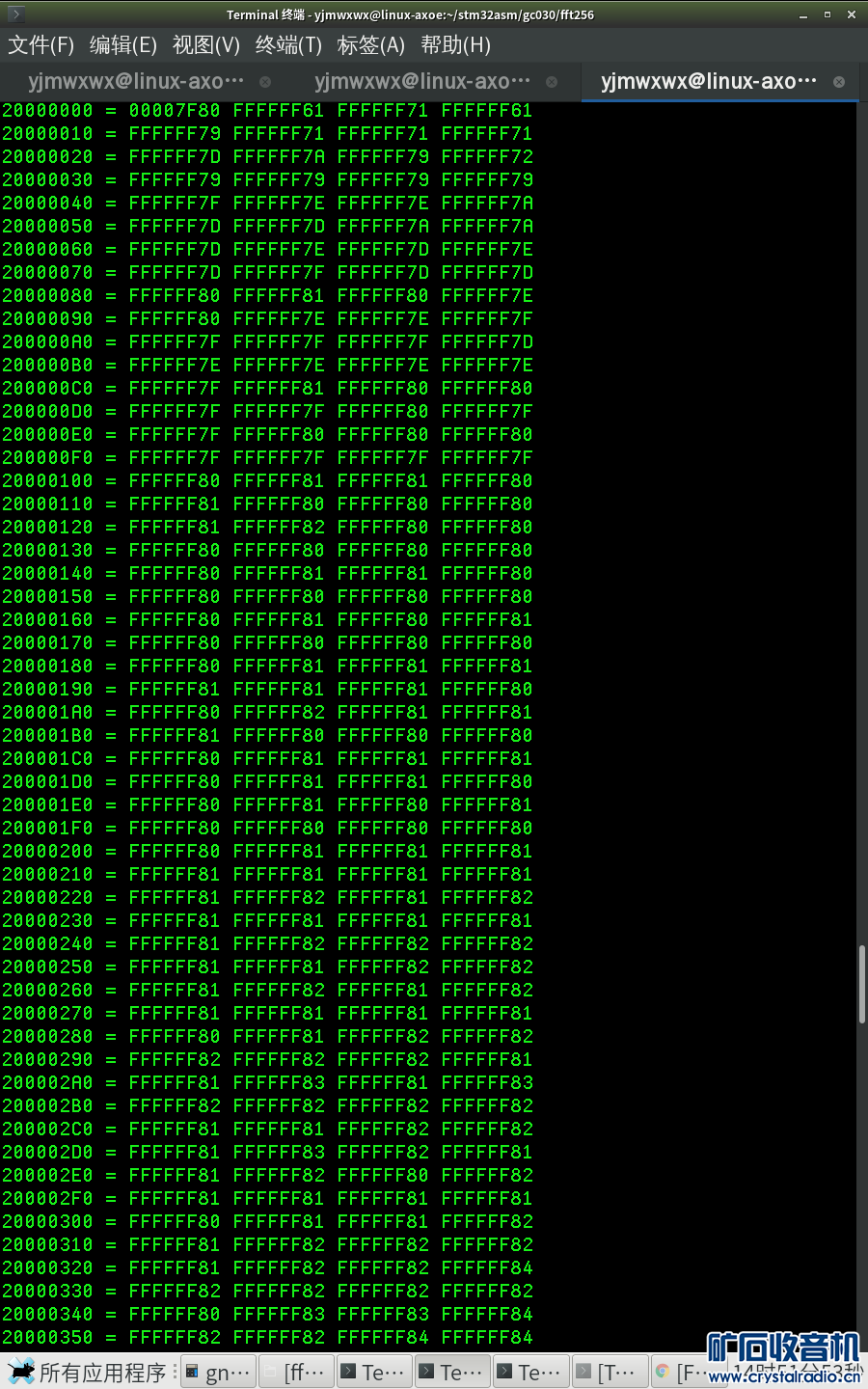Open the 编辑(E) edit menu
Screen dimensions: 868x1389
click(122, 45)
